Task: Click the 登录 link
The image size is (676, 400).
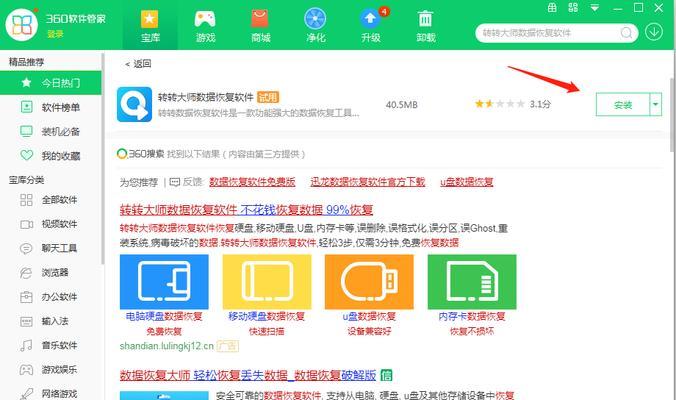Action: tap(55, 34)
